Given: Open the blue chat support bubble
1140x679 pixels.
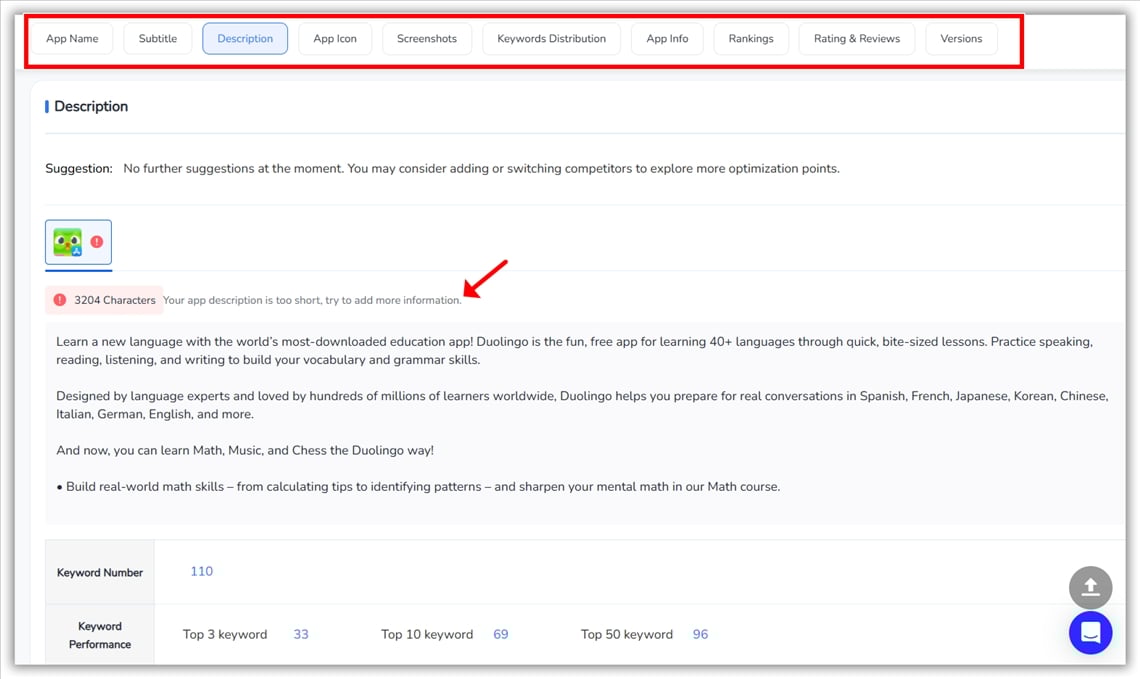Looking at the screenshot, I should click(x=1090, y=633).
